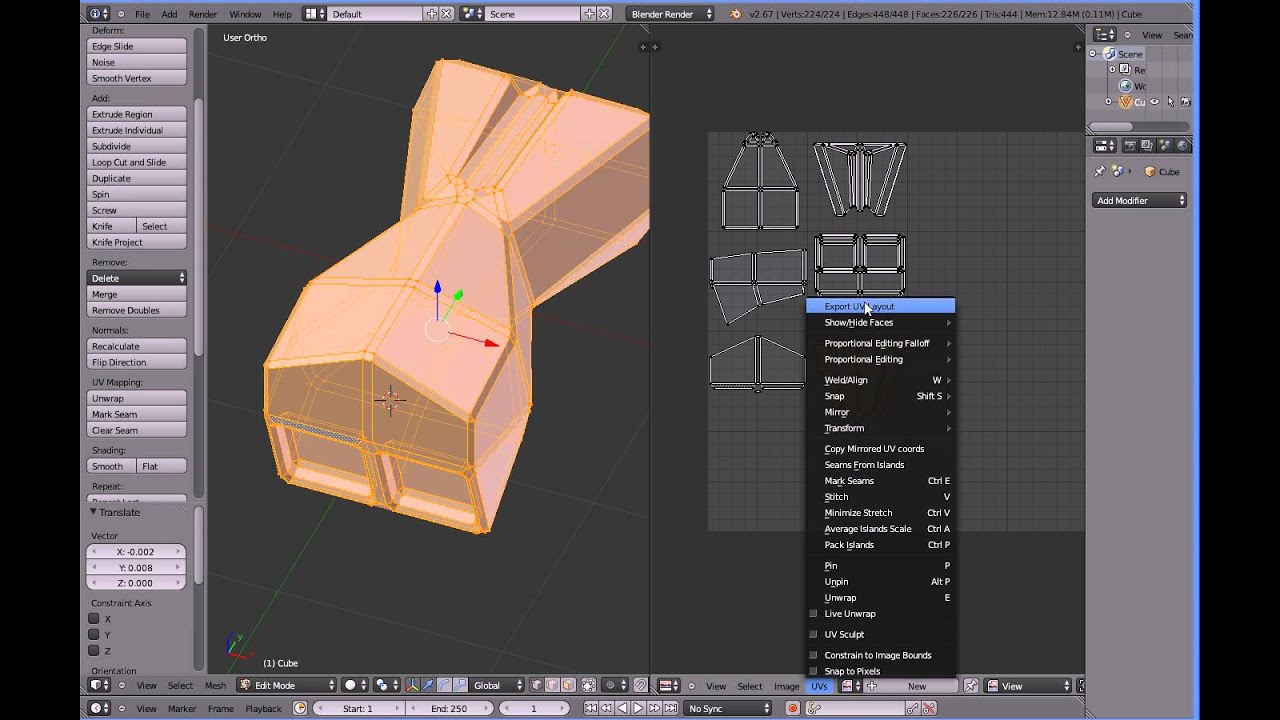Image resolution: width=1280 pixels, height=720 pixels.
Task: Click the Smooth shading button
Action: pyautogui.click(x=112, y=466)
